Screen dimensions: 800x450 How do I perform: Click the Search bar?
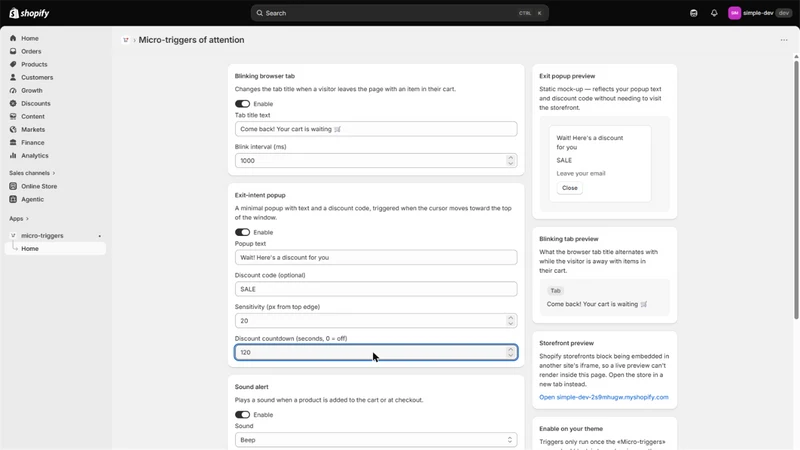click(x=399, y=13)
